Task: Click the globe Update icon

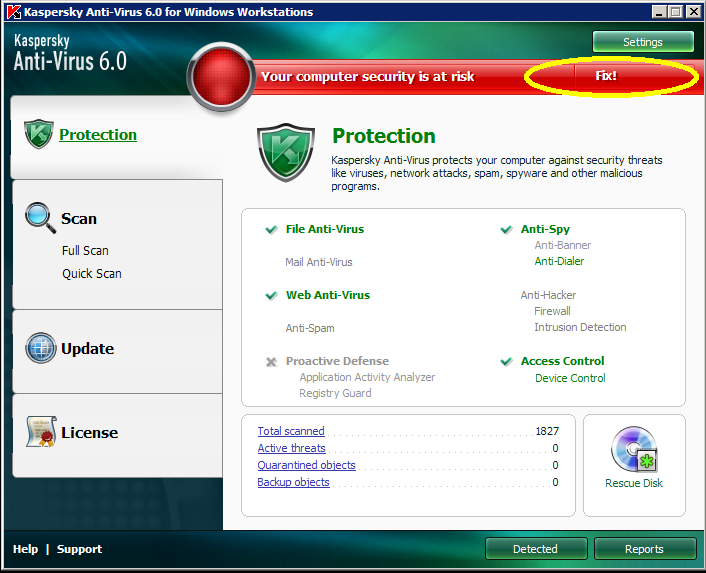Action: click(41, 348)
